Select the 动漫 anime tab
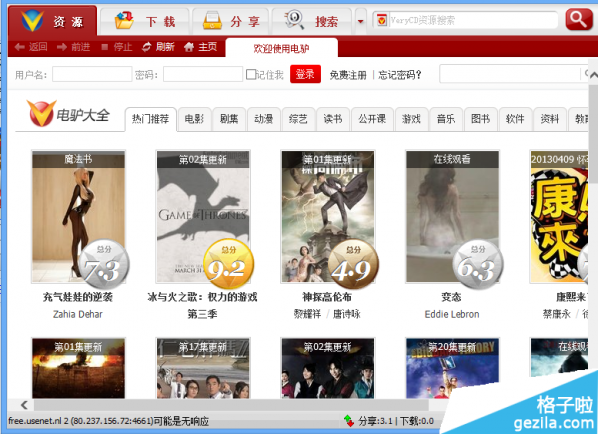The height and width of the screenshot is (434, 598). pyautogui.click(x=264, y=119)
